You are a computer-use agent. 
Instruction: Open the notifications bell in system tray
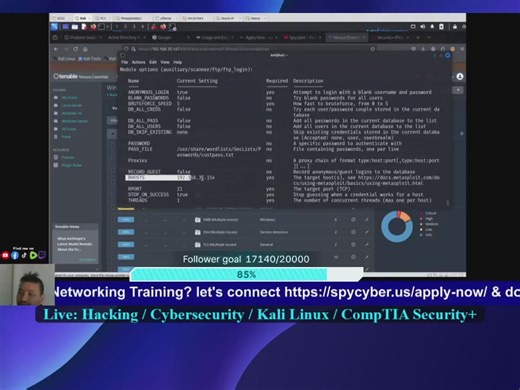432,27
